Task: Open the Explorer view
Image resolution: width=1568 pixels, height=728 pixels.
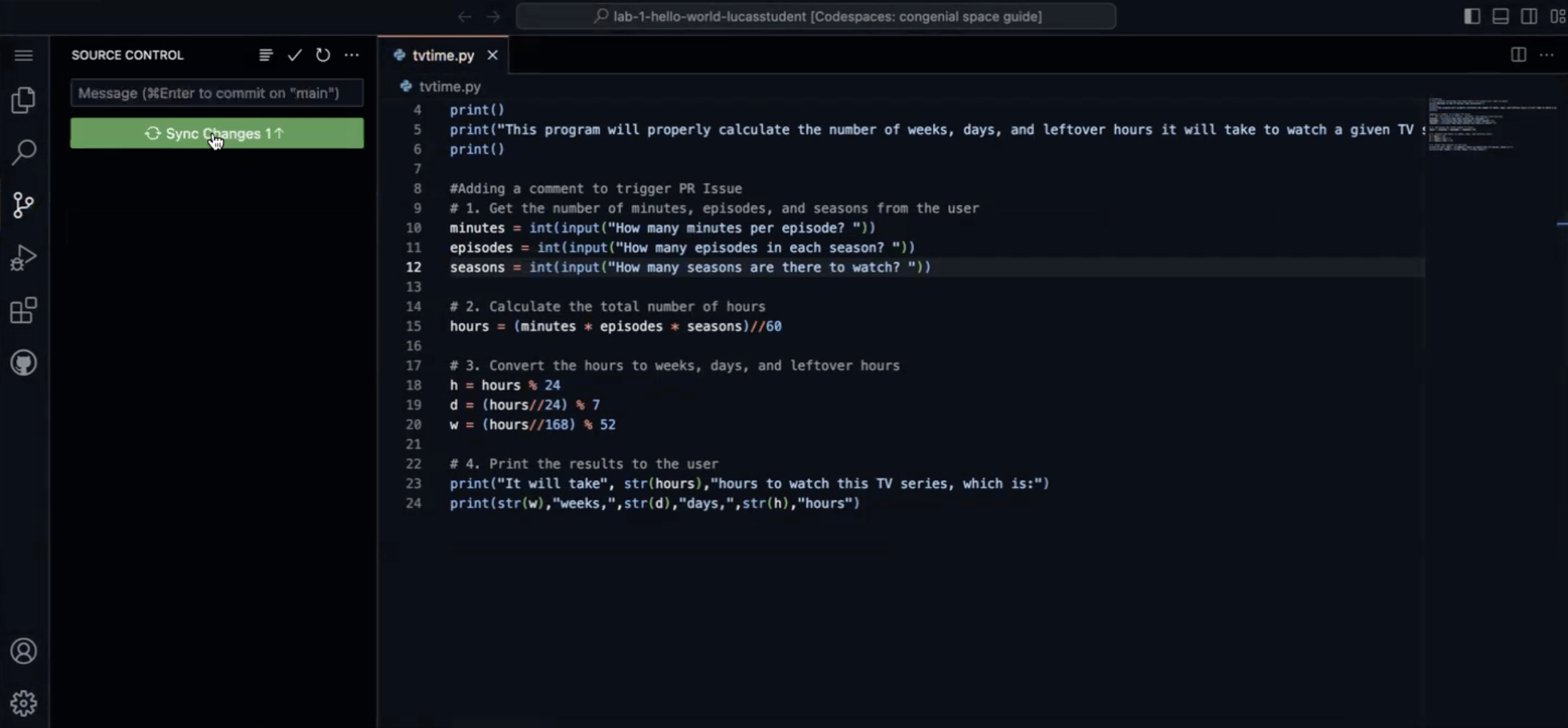Action: (x=23, y=100)
